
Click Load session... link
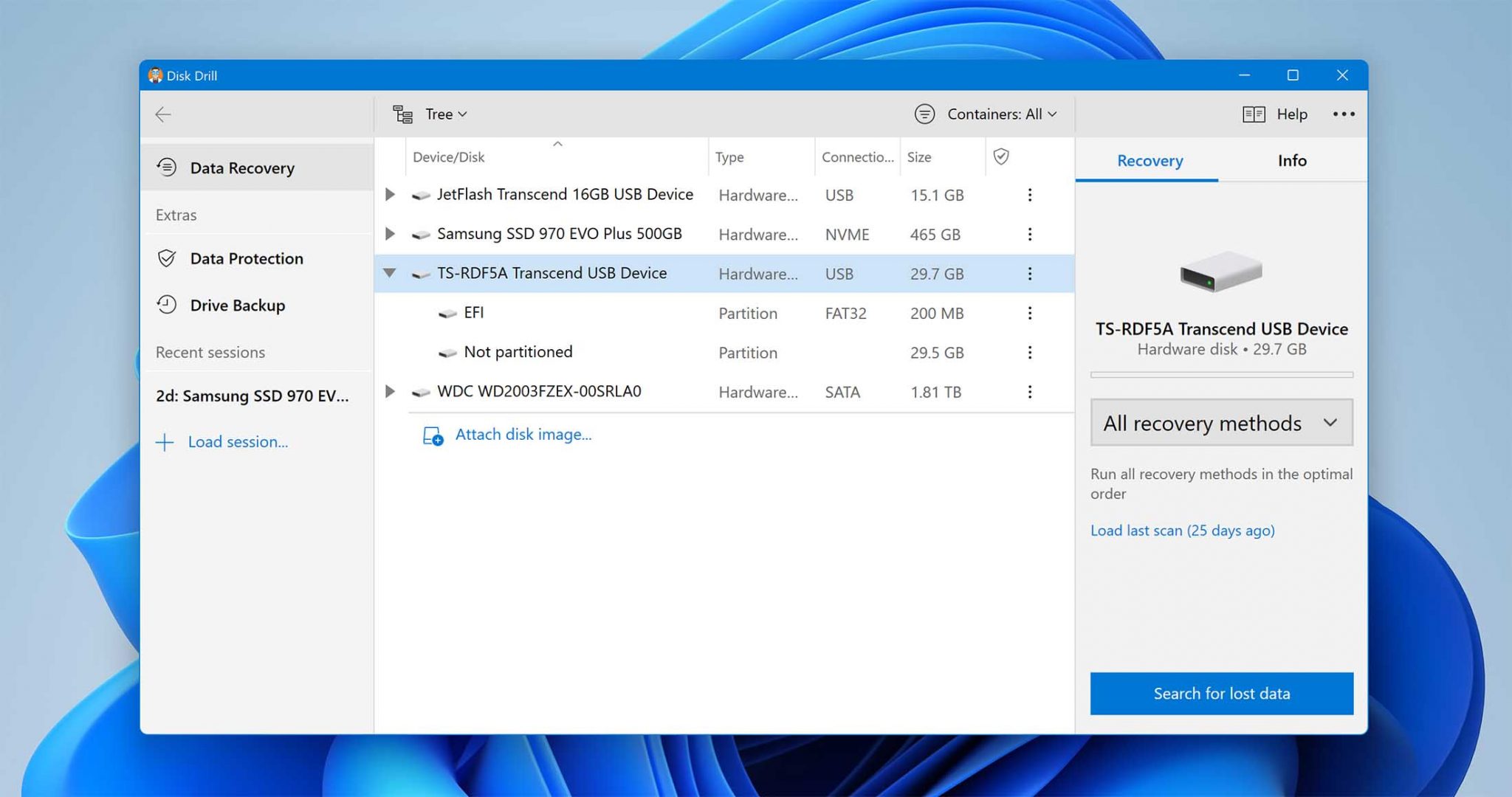click(238, 442)
